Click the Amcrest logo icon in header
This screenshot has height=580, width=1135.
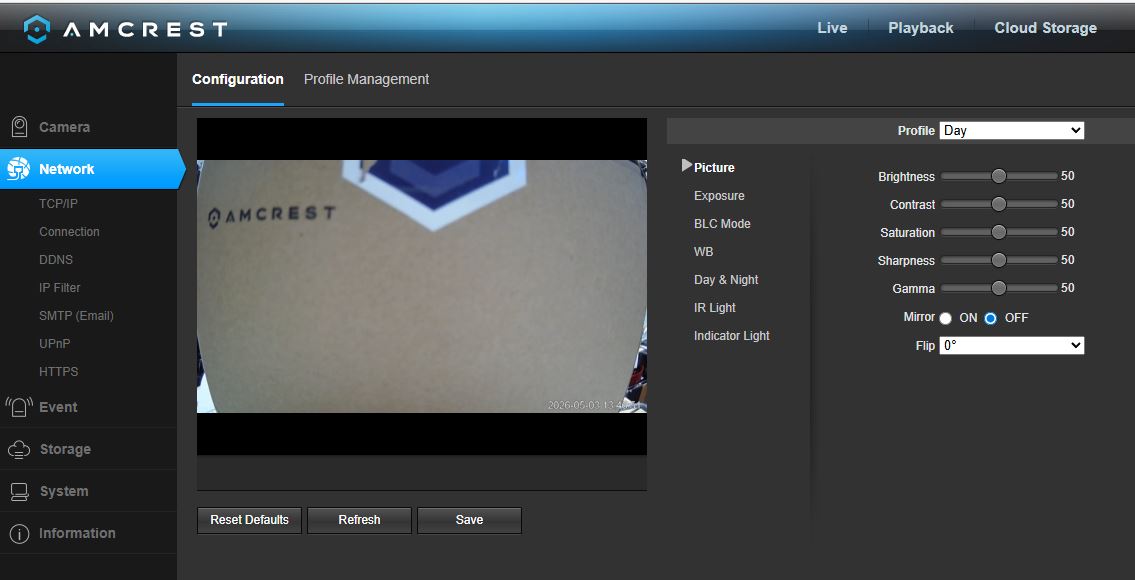[37, 29]
